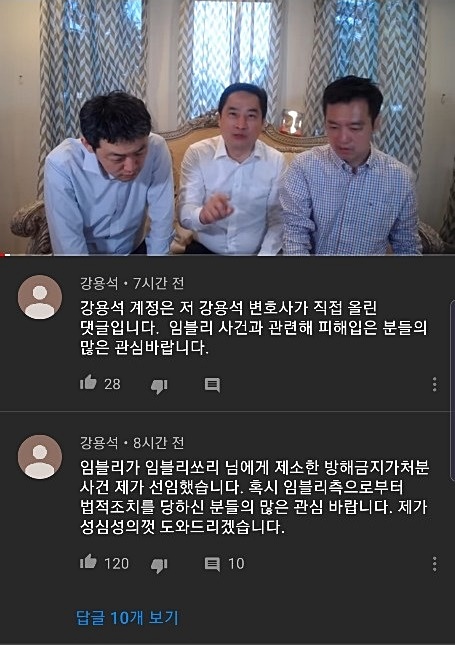This screenshot has width=455, height=645.
Task: Open 강용석 username on the 8시간 전 comment
Action: tap(99, 443)
